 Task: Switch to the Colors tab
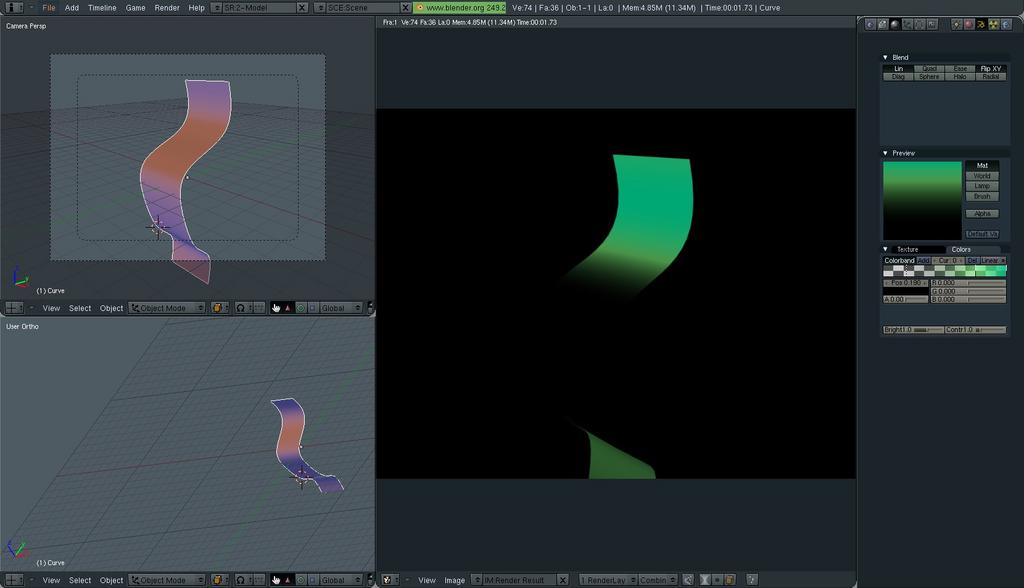click(x=961, y=250)
